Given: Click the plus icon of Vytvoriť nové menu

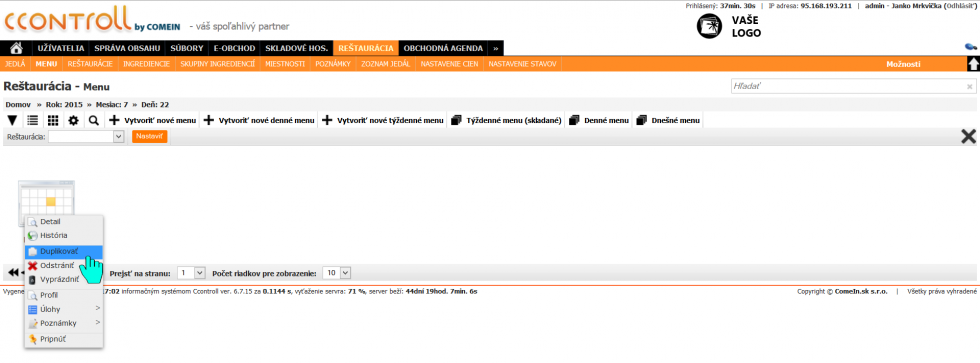Looking at the screenshot, I should click(114, 120).
